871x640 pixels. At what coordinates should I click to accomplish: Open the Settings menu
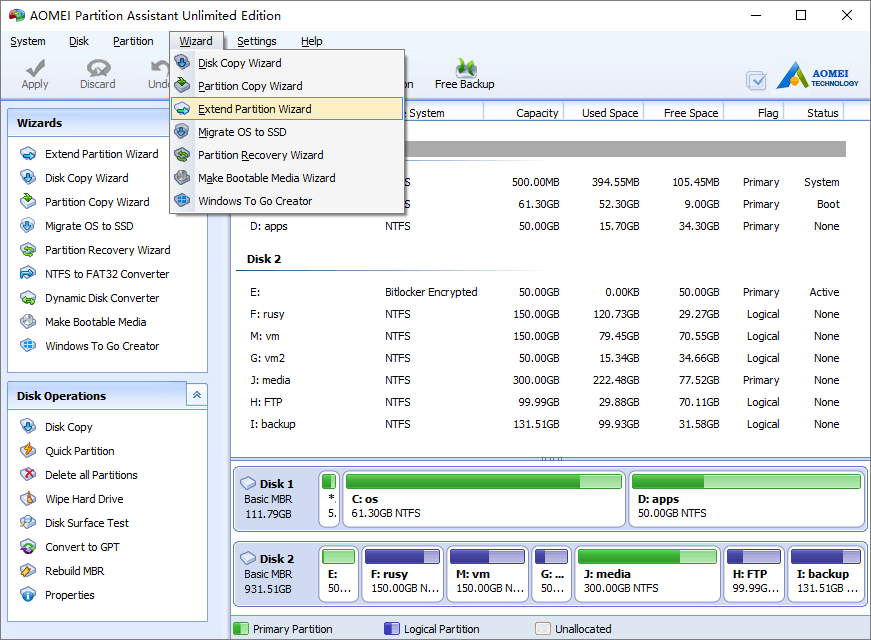click(257, 41)
